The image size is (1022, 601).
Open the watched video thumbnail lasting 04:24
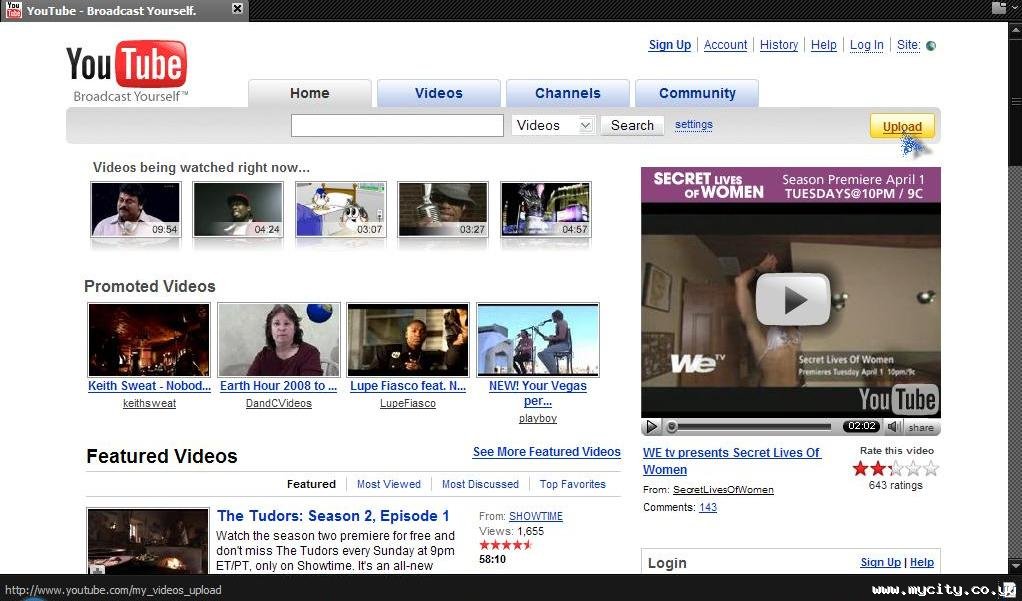coord(238,209)
